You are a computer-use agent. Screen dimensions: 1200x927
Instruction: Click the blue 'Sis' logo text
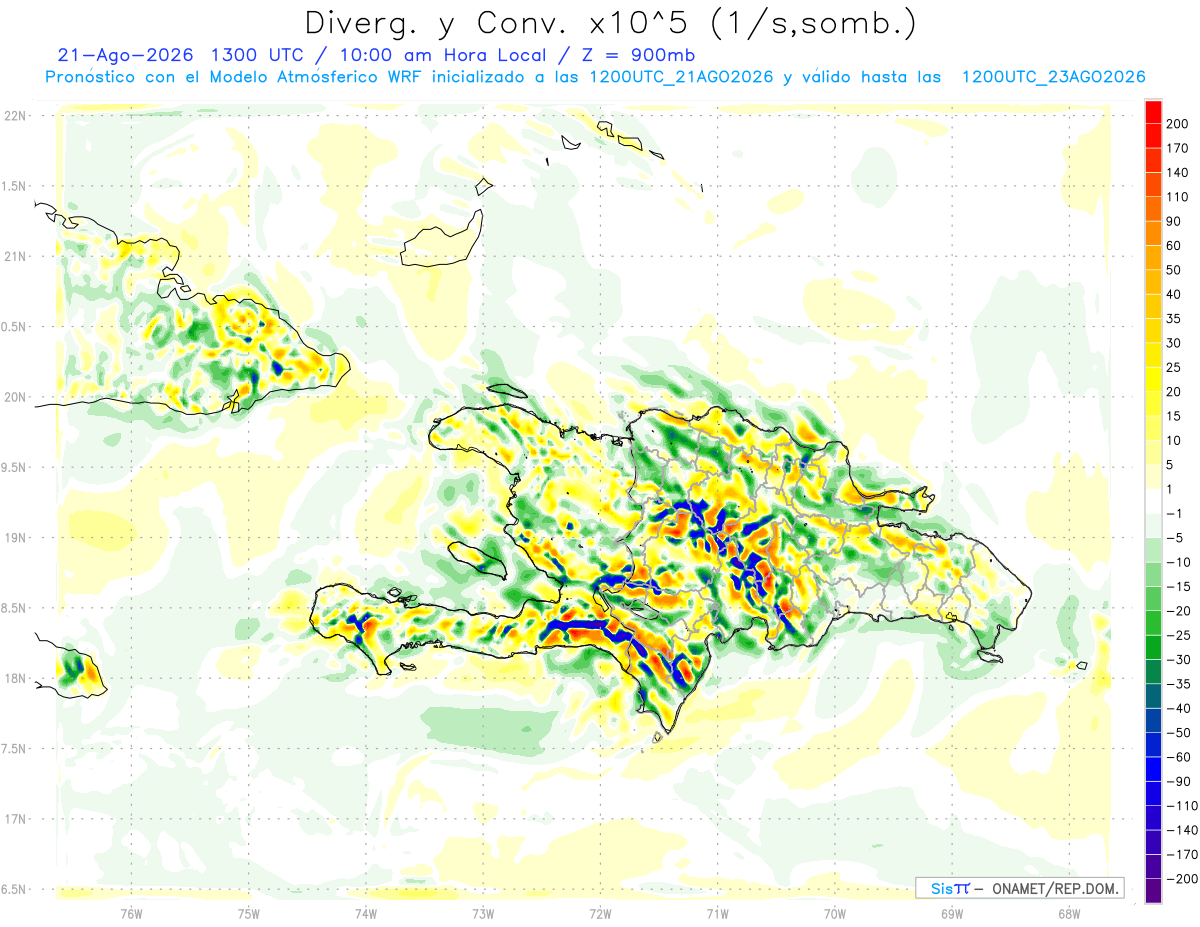click(942, 888)
